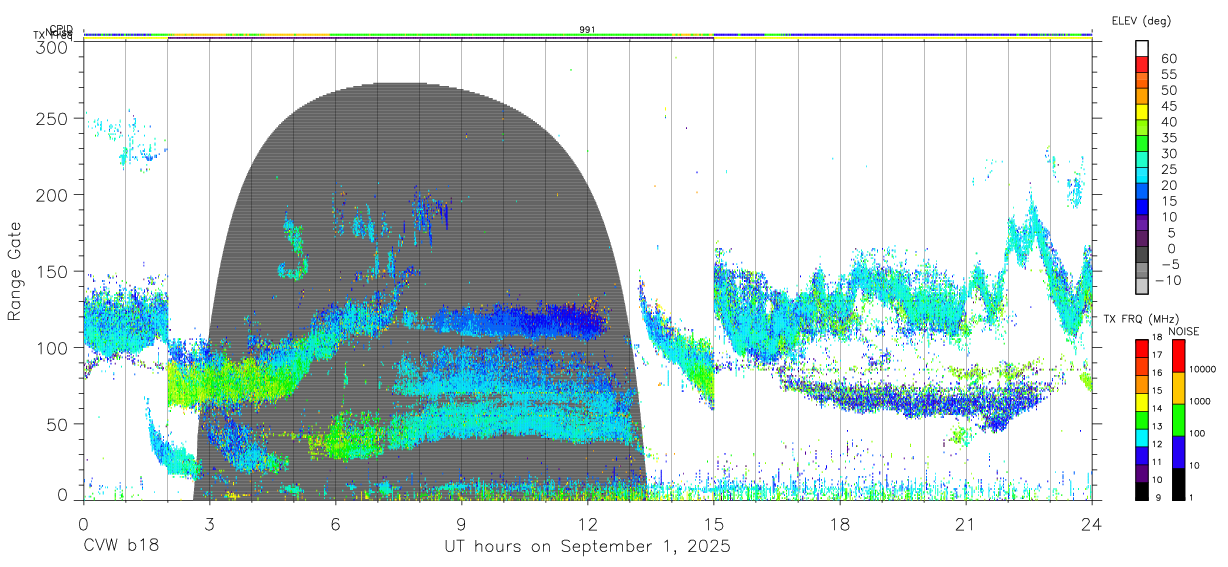Click the '45' label on the ELEV scale
The image size is (1228, 567).
[x=1169, y=105]
